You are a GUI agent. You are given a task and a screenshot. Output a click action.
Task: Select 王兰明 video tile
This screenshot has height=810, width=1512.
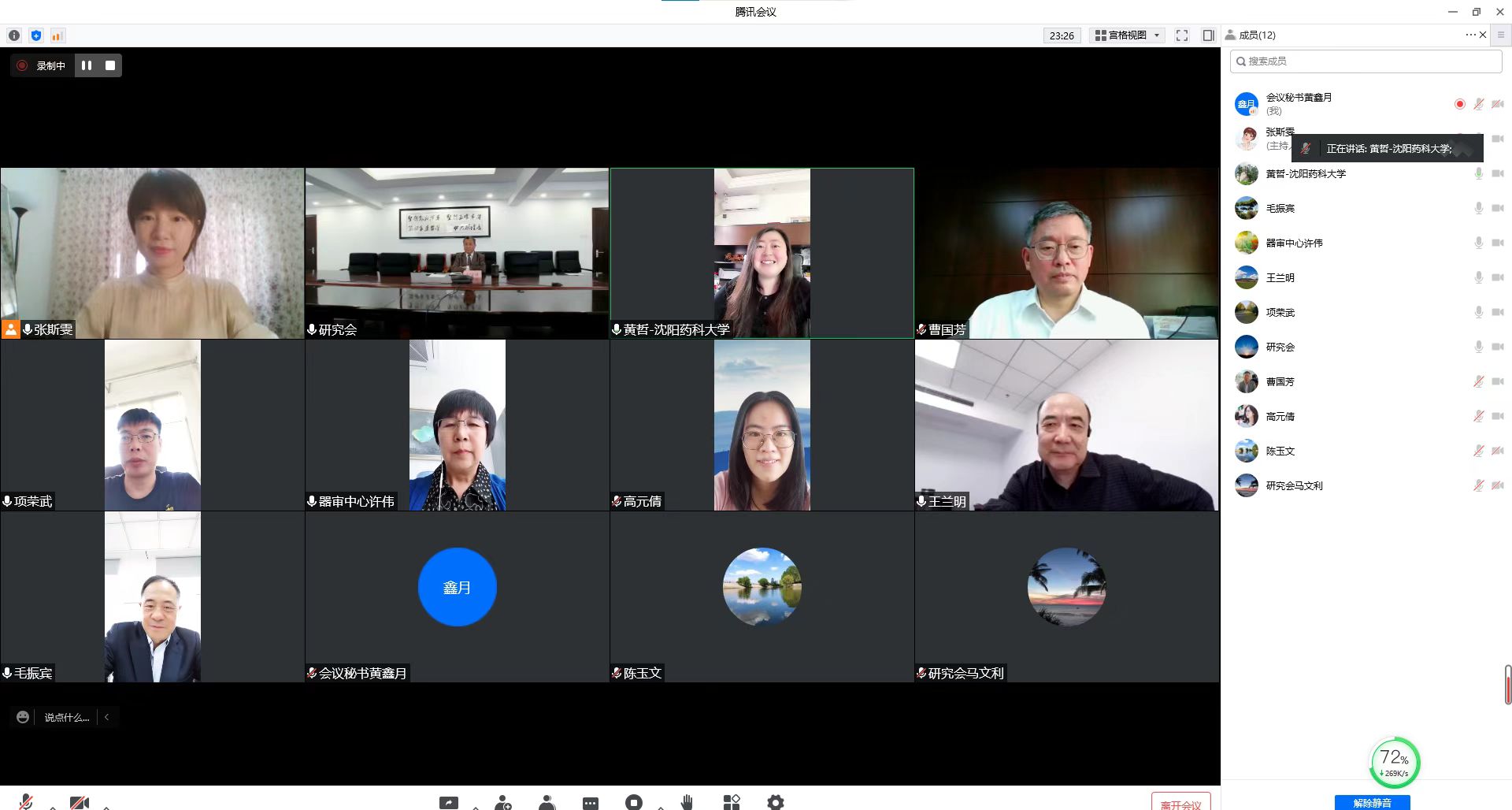[x=1067, y=425]
